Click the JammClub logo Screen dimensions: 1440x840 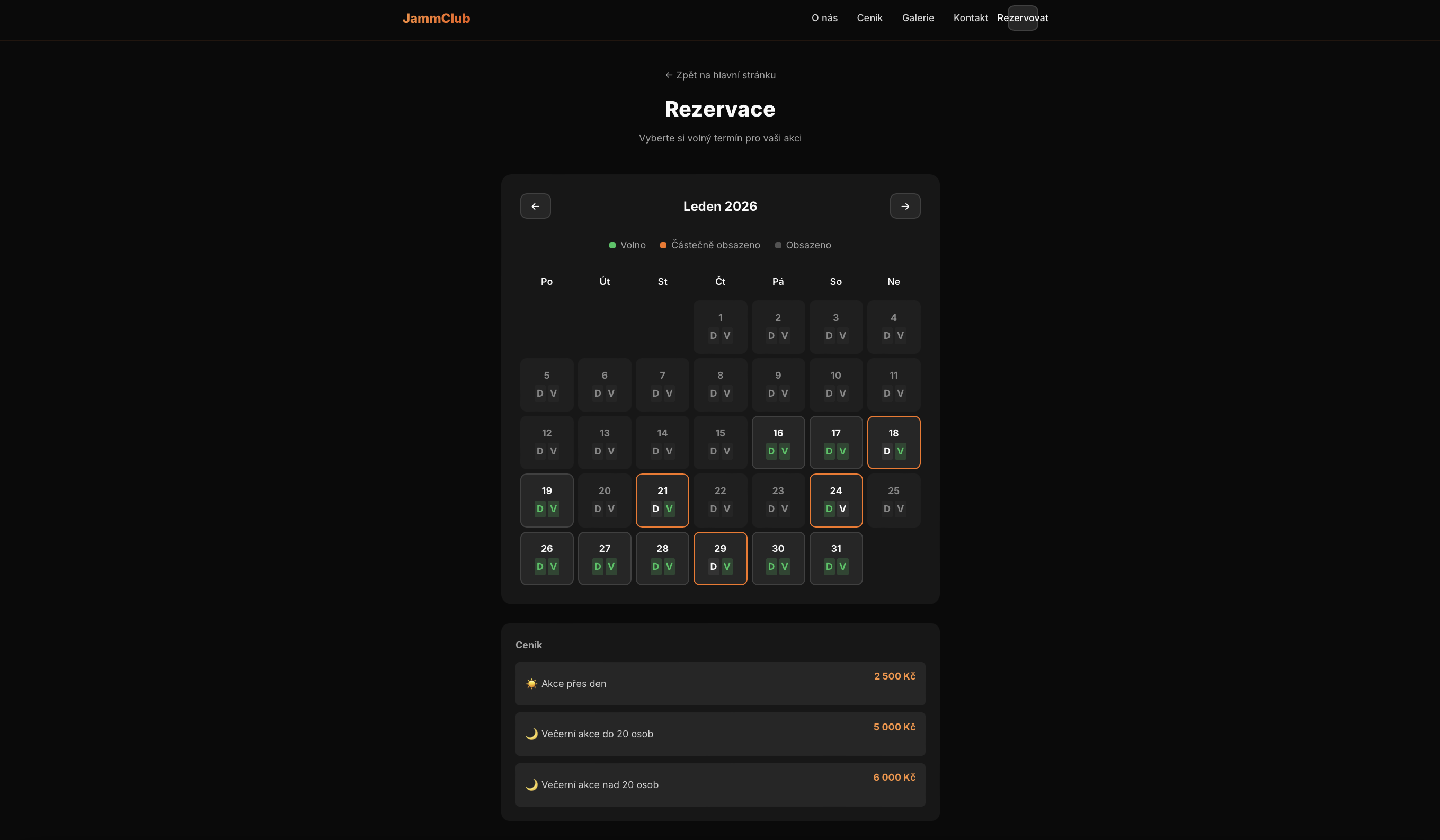click(436, 19)
